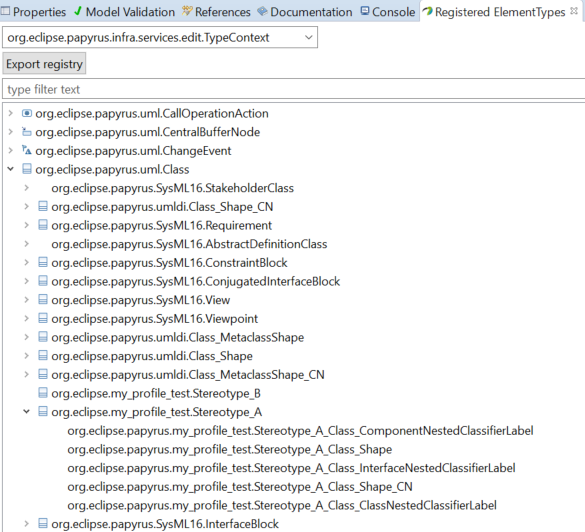
Task: Expand the CallOperationAction node
Action: 10,113
